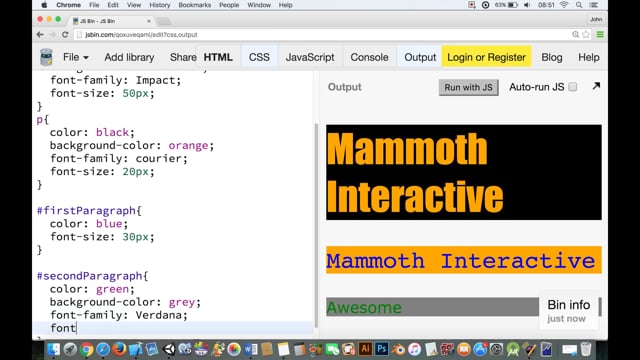Open Blender from the Dock
640x360 pixels.
[x=398, y=349]
